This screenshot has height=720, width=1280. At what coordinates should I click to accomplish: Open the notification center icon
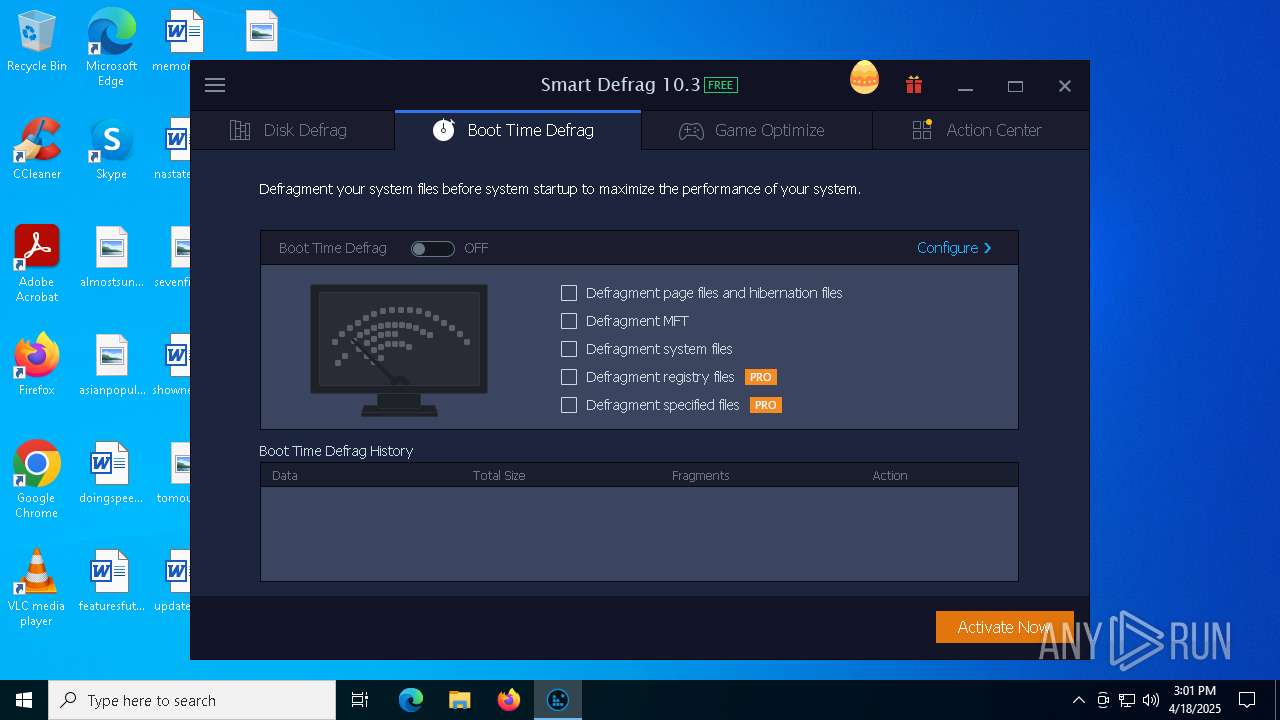click(x=1247, y=700)
